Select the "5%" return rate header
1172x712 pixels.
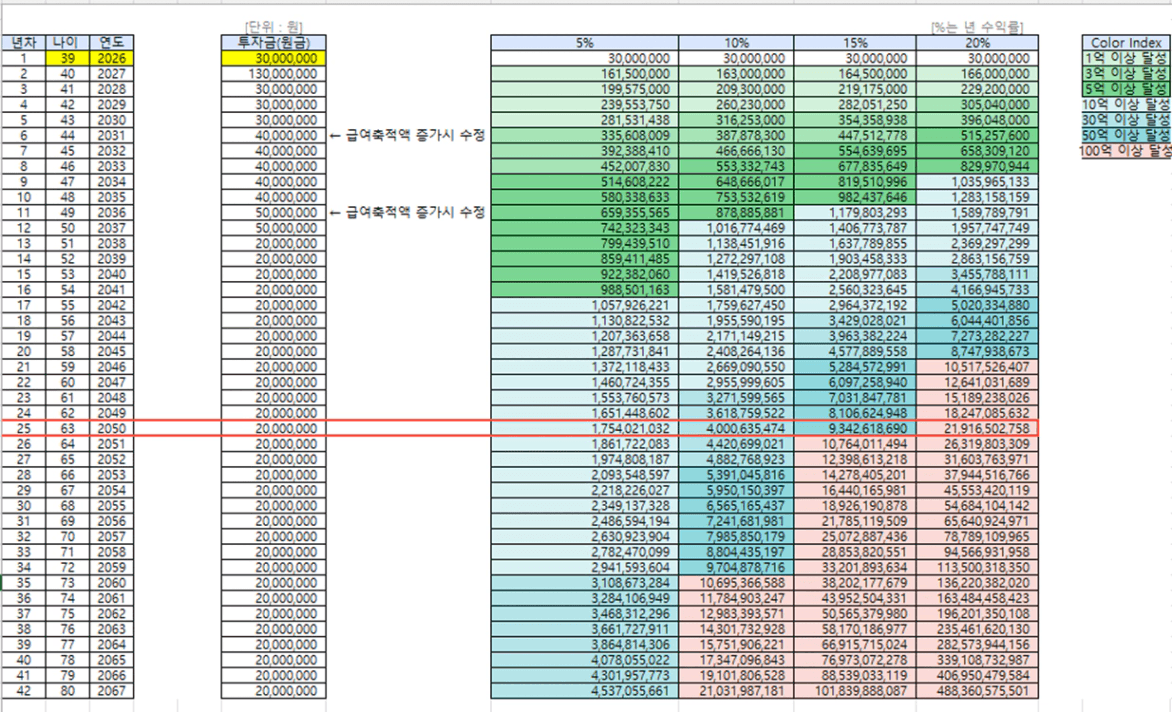(585, 43)
